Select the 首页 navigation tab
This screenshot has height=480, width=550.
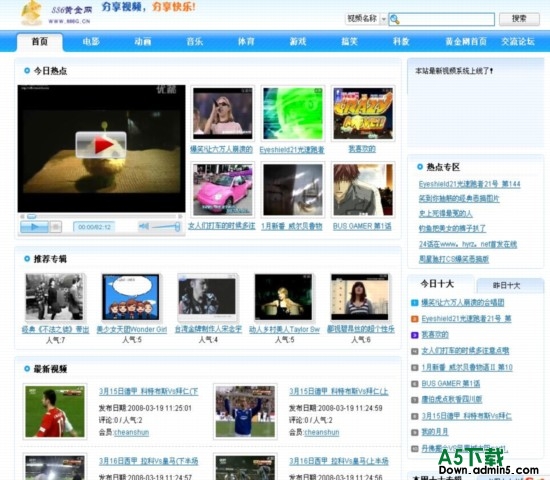(40, 42)
